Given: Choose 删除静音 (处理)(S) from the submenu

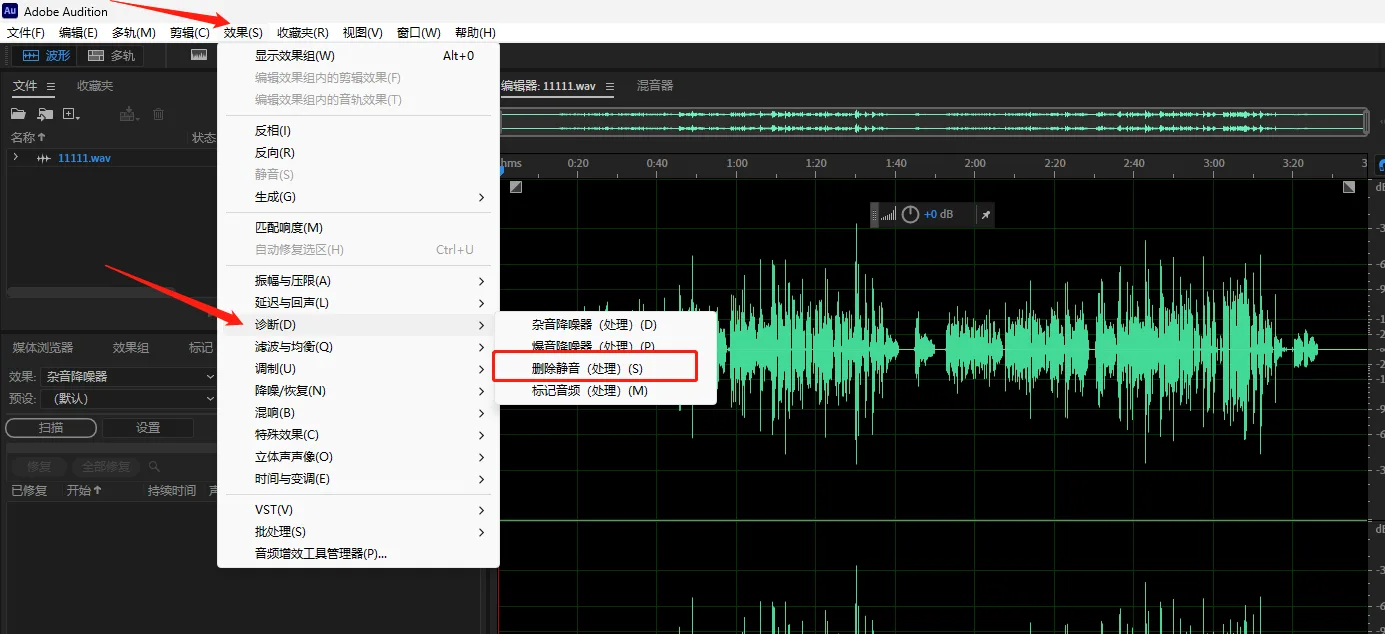Looking at the screenshot, I should pos(606,369).
